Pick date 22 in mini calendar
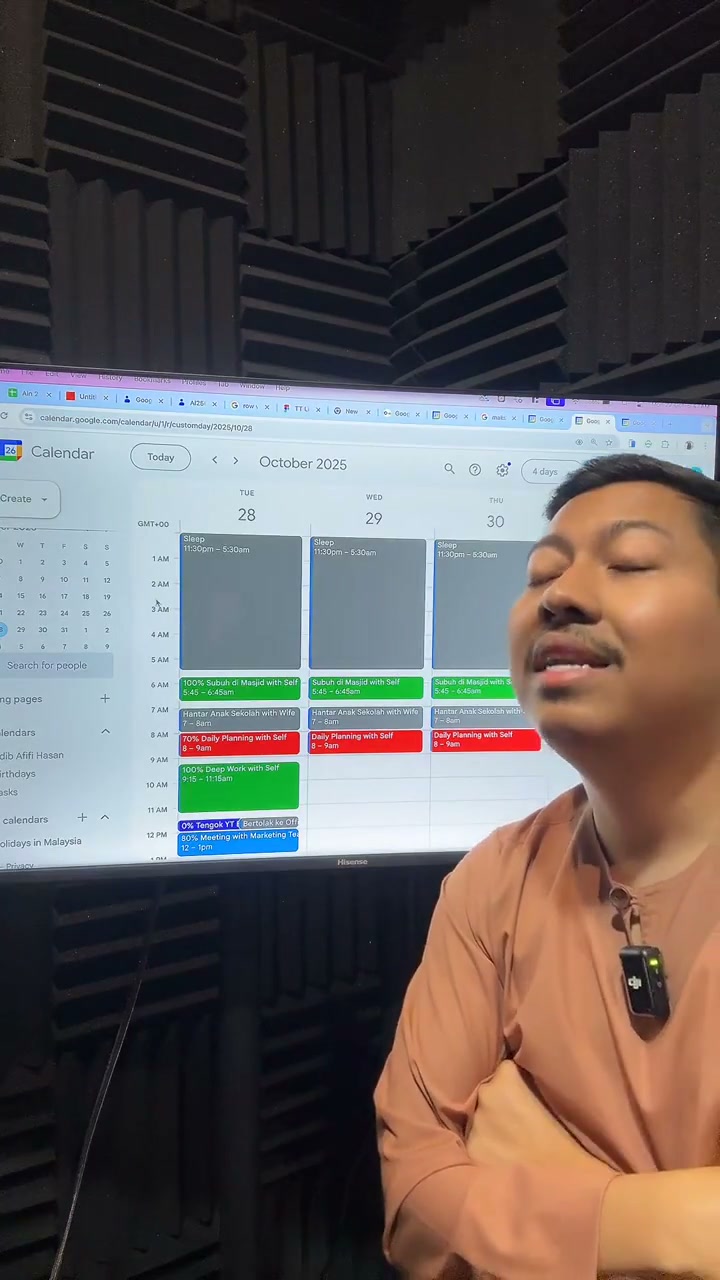This screenshot has width=720, height=1280. [x=21, y=612]
